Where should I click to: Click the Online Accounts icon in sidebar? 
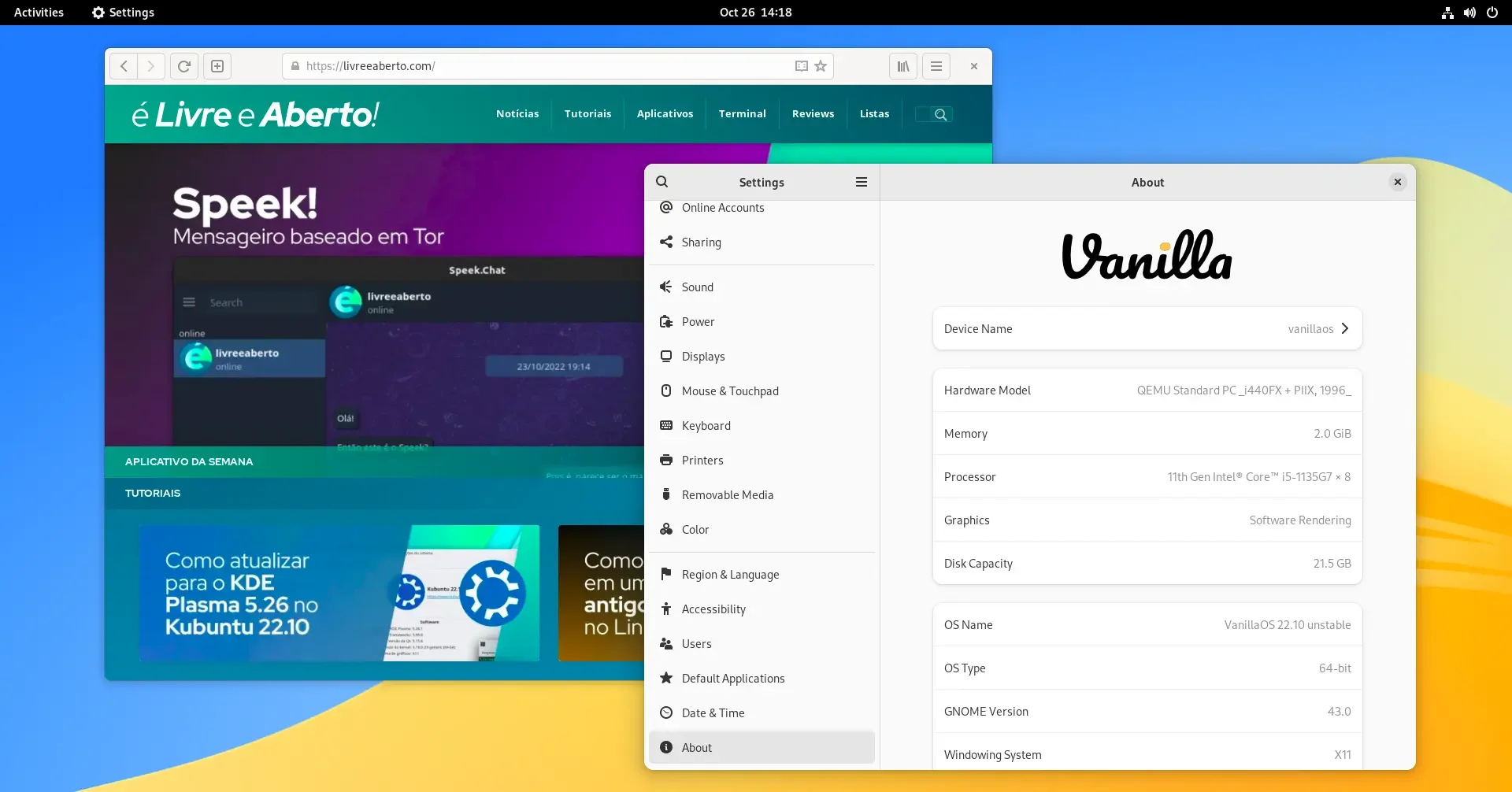(666, 207)
